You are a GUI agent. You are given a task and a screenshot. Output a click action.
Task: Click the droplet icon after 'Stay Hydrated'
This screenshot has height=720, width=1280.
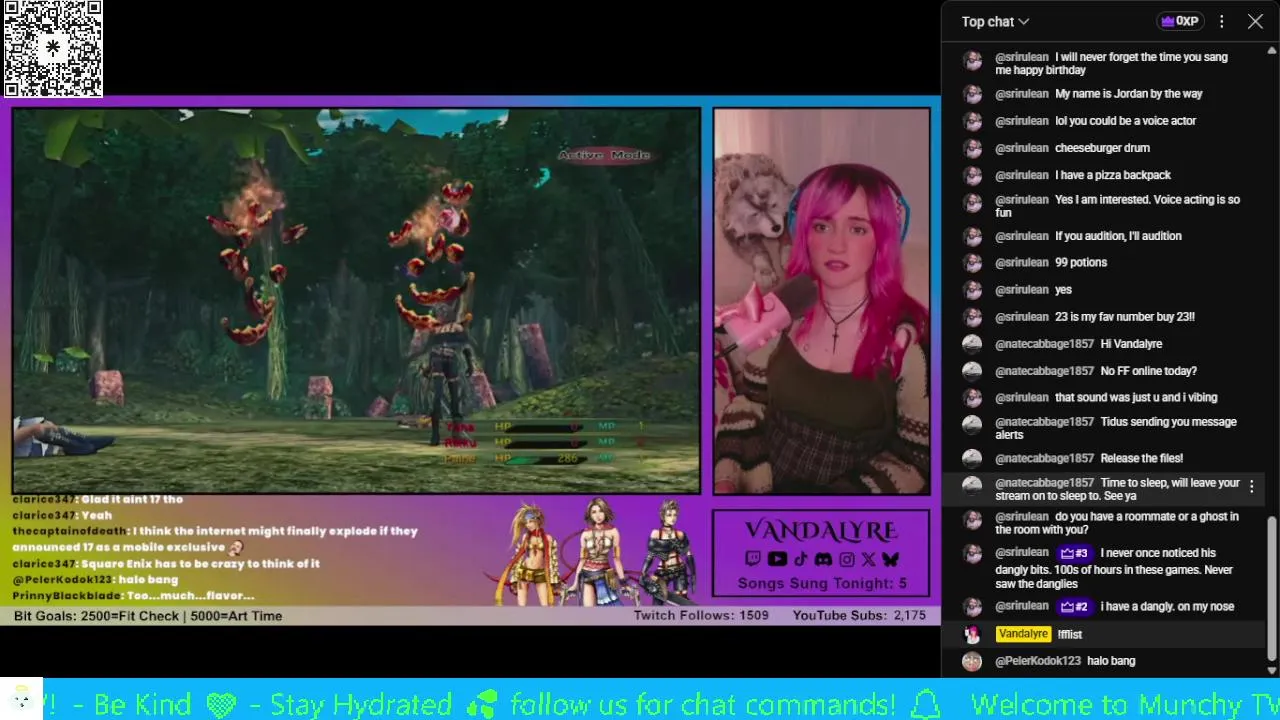coord(482,704)
